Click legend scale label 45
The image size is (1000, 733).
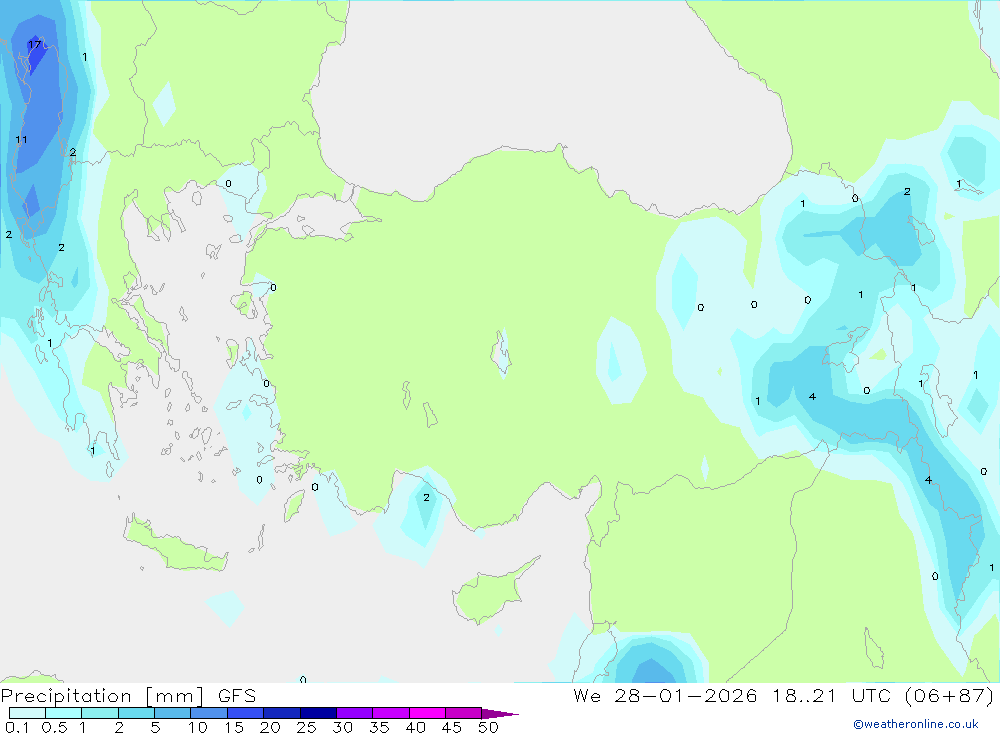pyautogui.click(x=452, y=727)
